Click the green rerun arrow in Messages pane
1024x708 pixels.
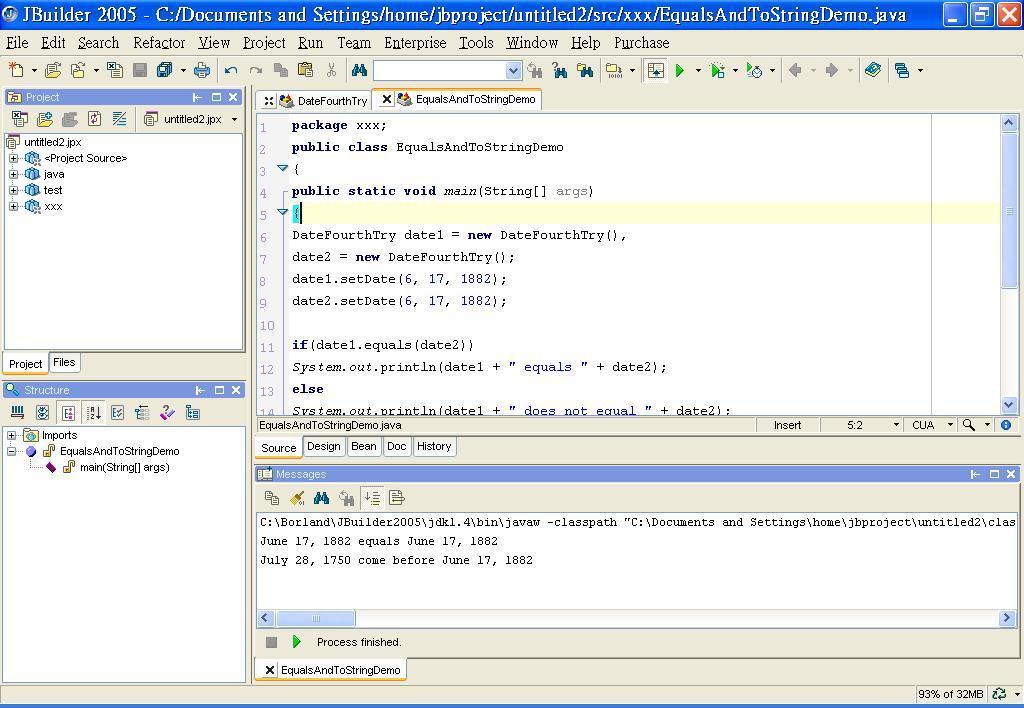(x=296, y=642)
